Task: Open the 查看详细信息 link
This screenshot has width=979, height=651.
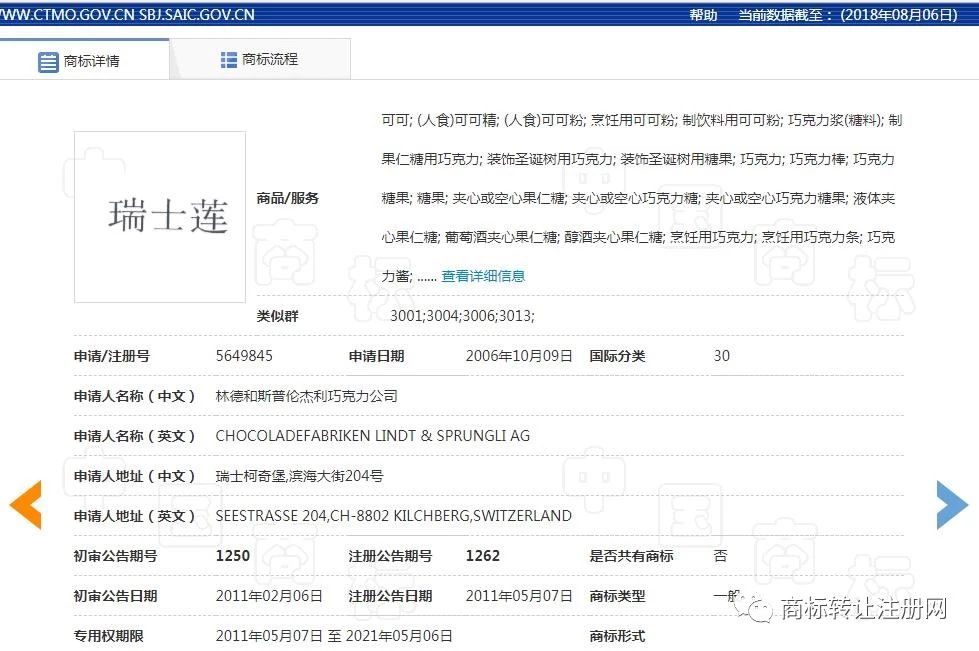Action: pyautogui.click(x=483, y=276)
